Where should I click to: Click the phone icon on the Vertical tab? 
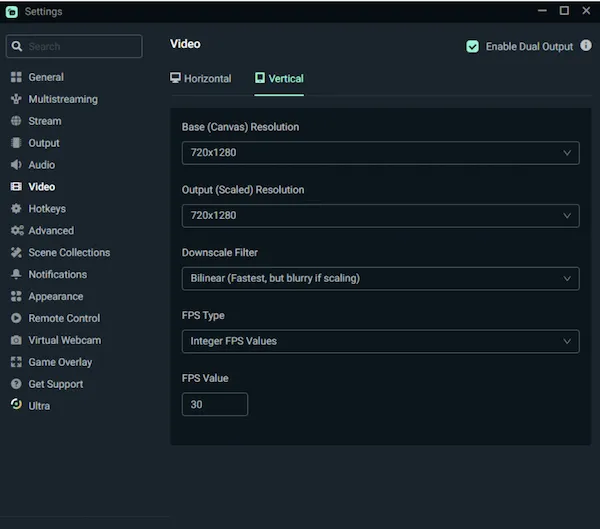tap(260, 78)
